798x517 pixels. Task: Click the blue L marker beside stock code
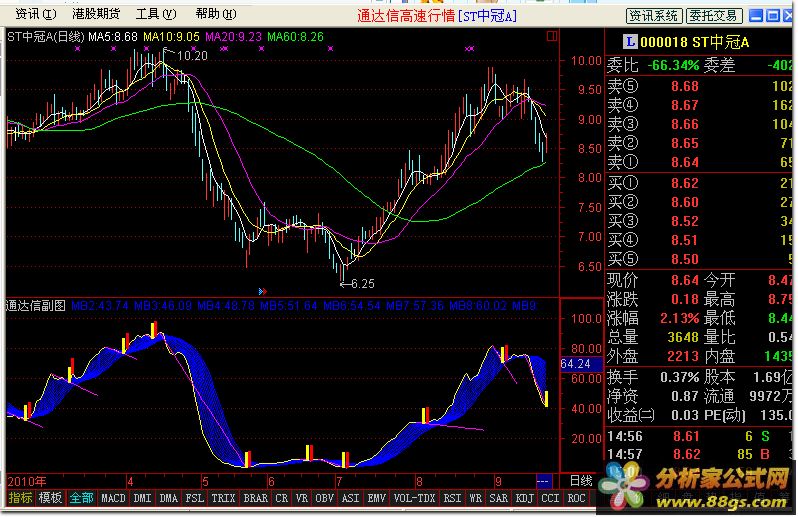pyautogui.click(x=630, y=42)
